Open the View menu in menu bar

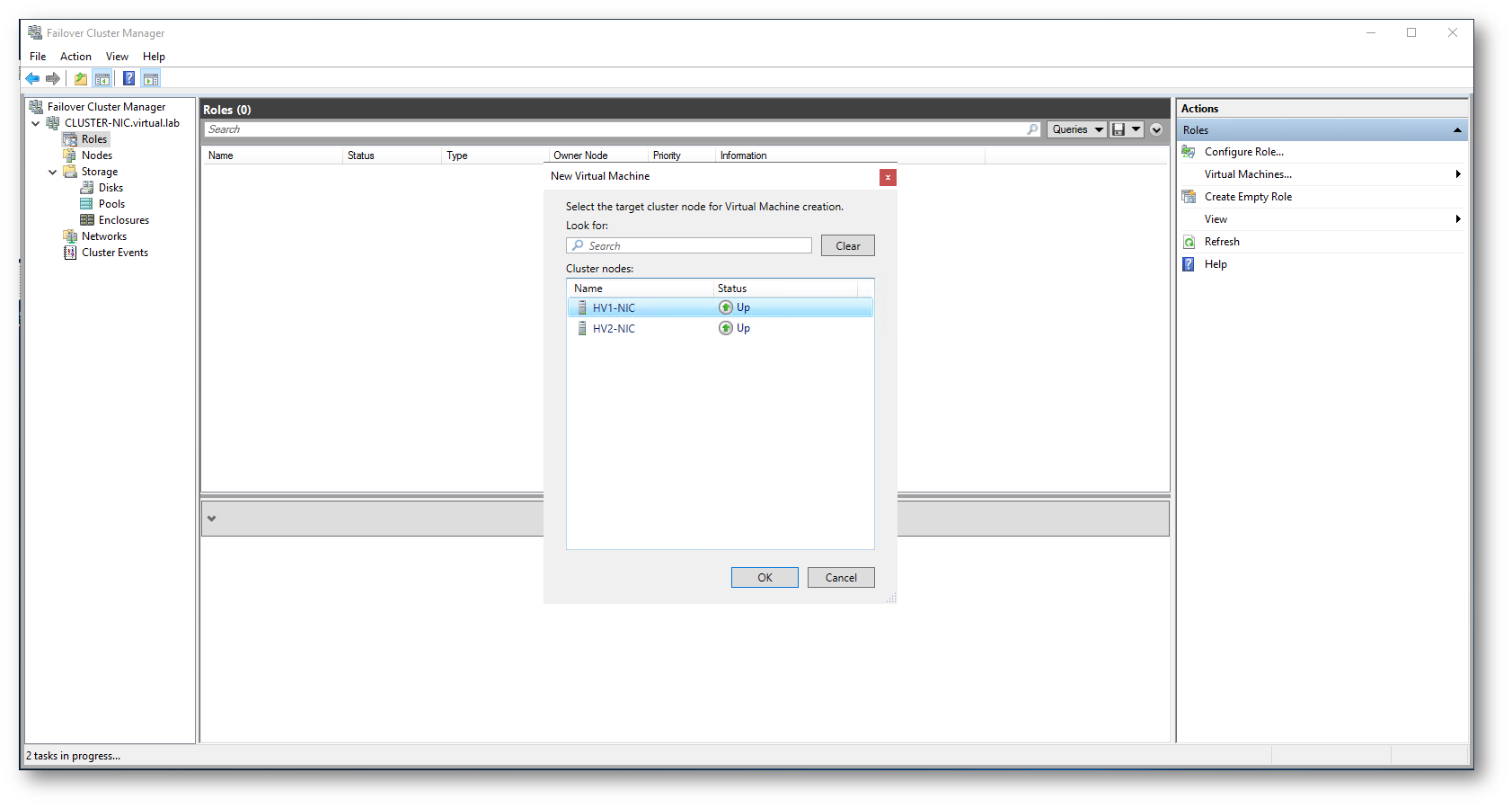tap(117, 57)
